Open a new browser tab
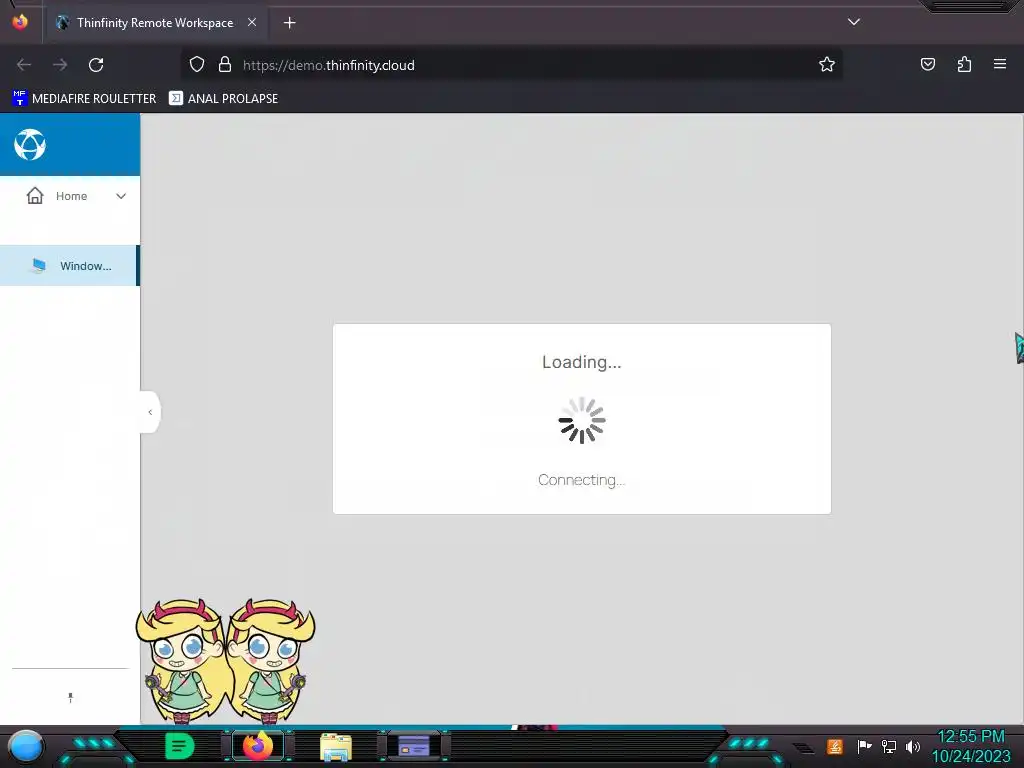Viewport: 1024px width, 768px height. tap(289, 23)
